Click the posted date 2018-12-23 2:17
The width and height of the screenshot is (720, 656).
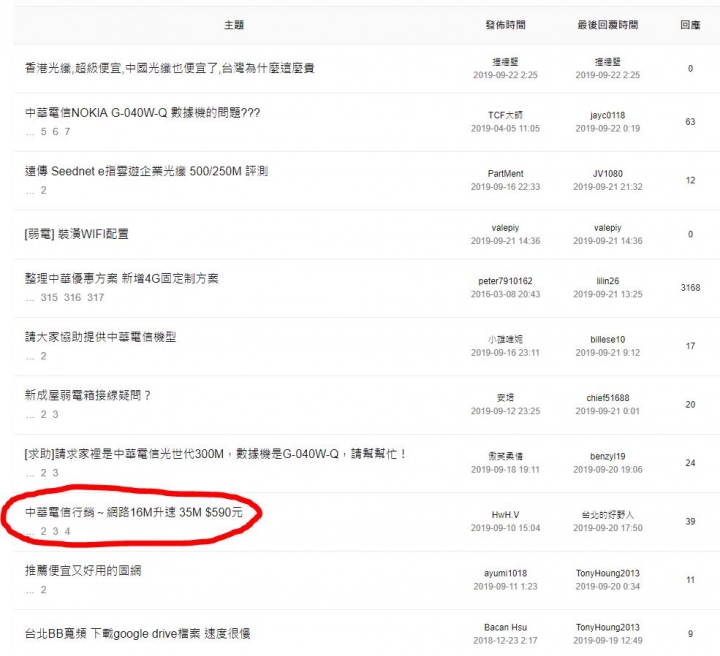505,640
